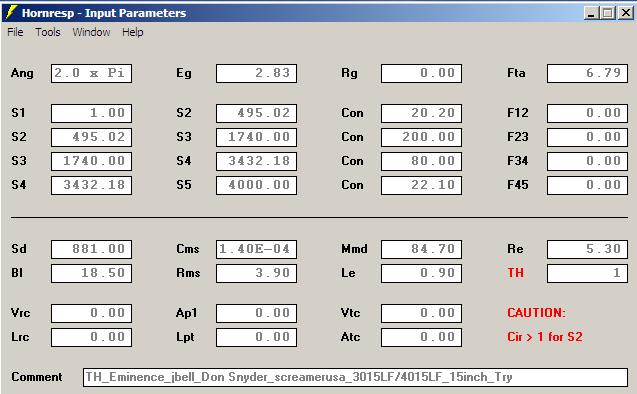637x394 pixels.
Task: Select the S1 field with value 1.00
Action: pyautogui.click(x=91, y=113)
